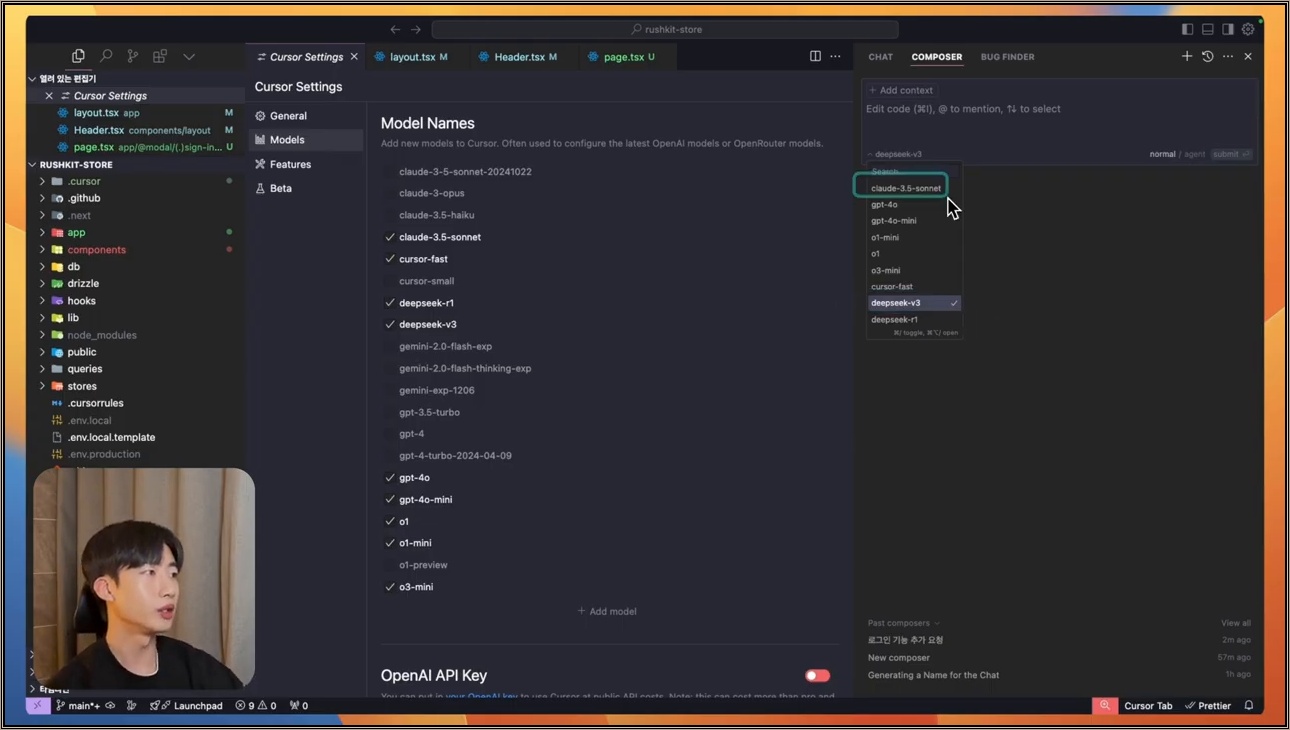The image size is (1290, 730).
Task: Click the rushkit-store command search bar
Action: (665, 29)
